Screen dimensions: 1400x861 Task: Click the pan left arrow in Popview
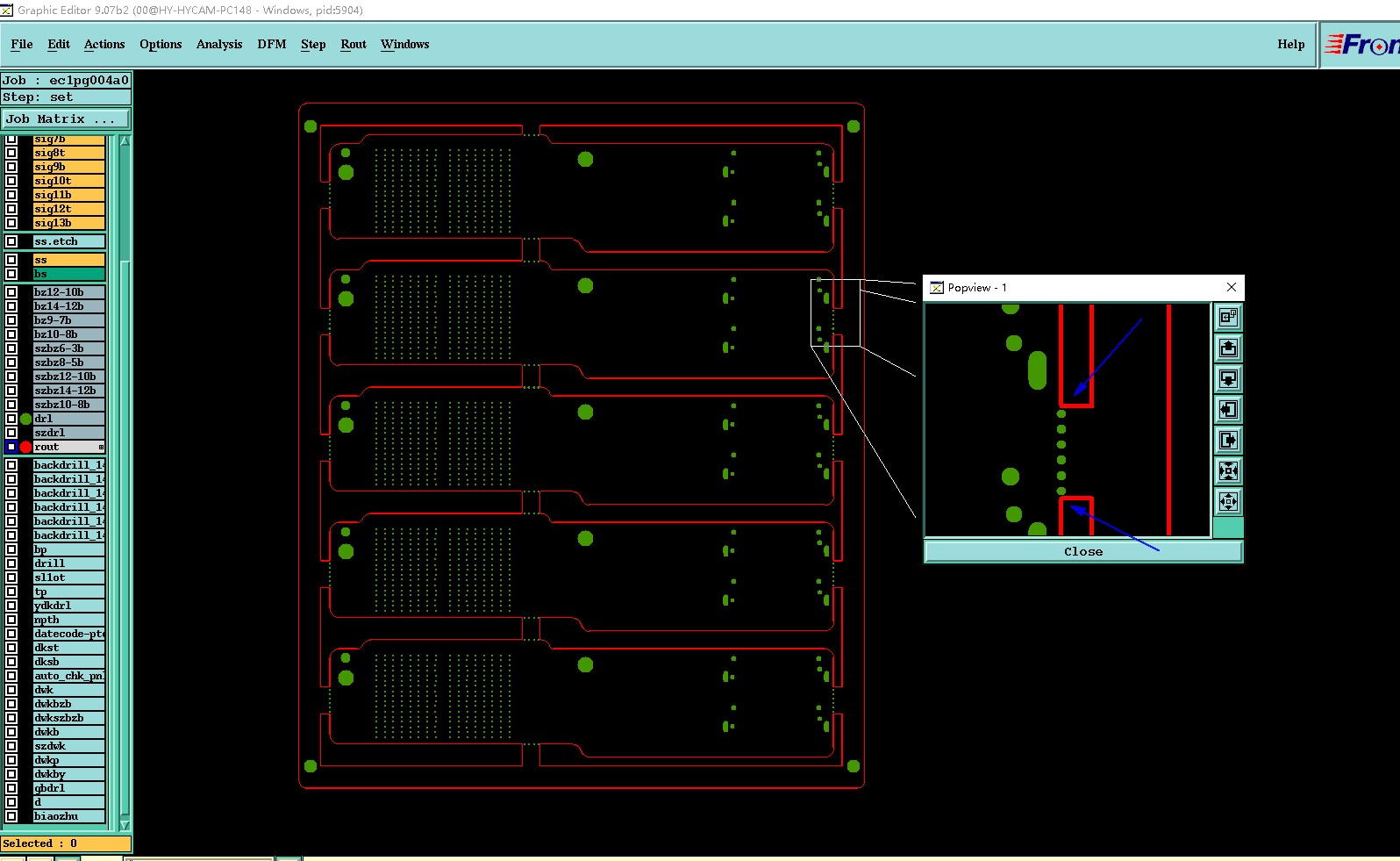[1228, 410]
